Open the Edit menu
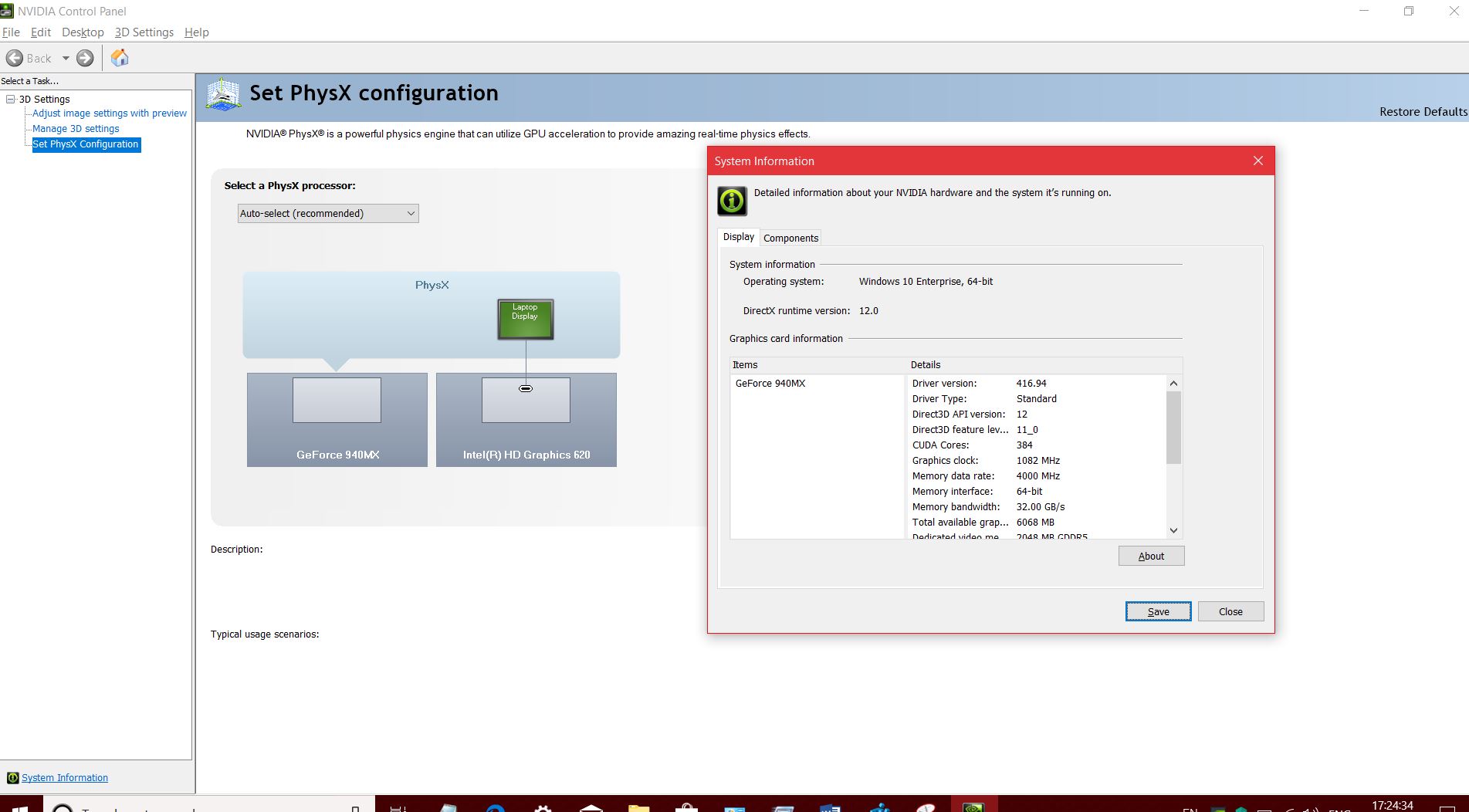Screen dimensions: 1469x812 pos(41,32)
